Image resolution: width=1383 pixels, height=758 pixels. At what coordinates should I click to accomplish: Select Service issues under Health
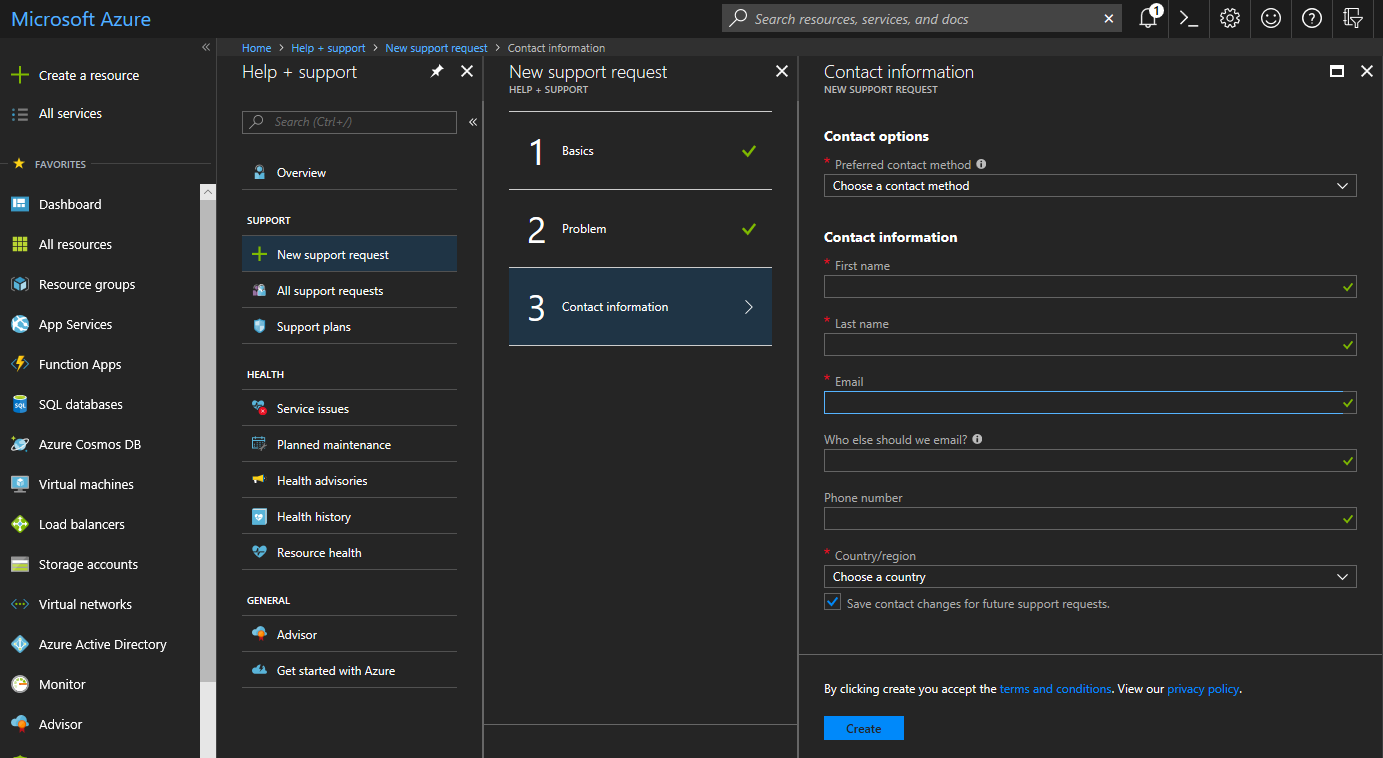pyautogui.click(x=313, y=409)
